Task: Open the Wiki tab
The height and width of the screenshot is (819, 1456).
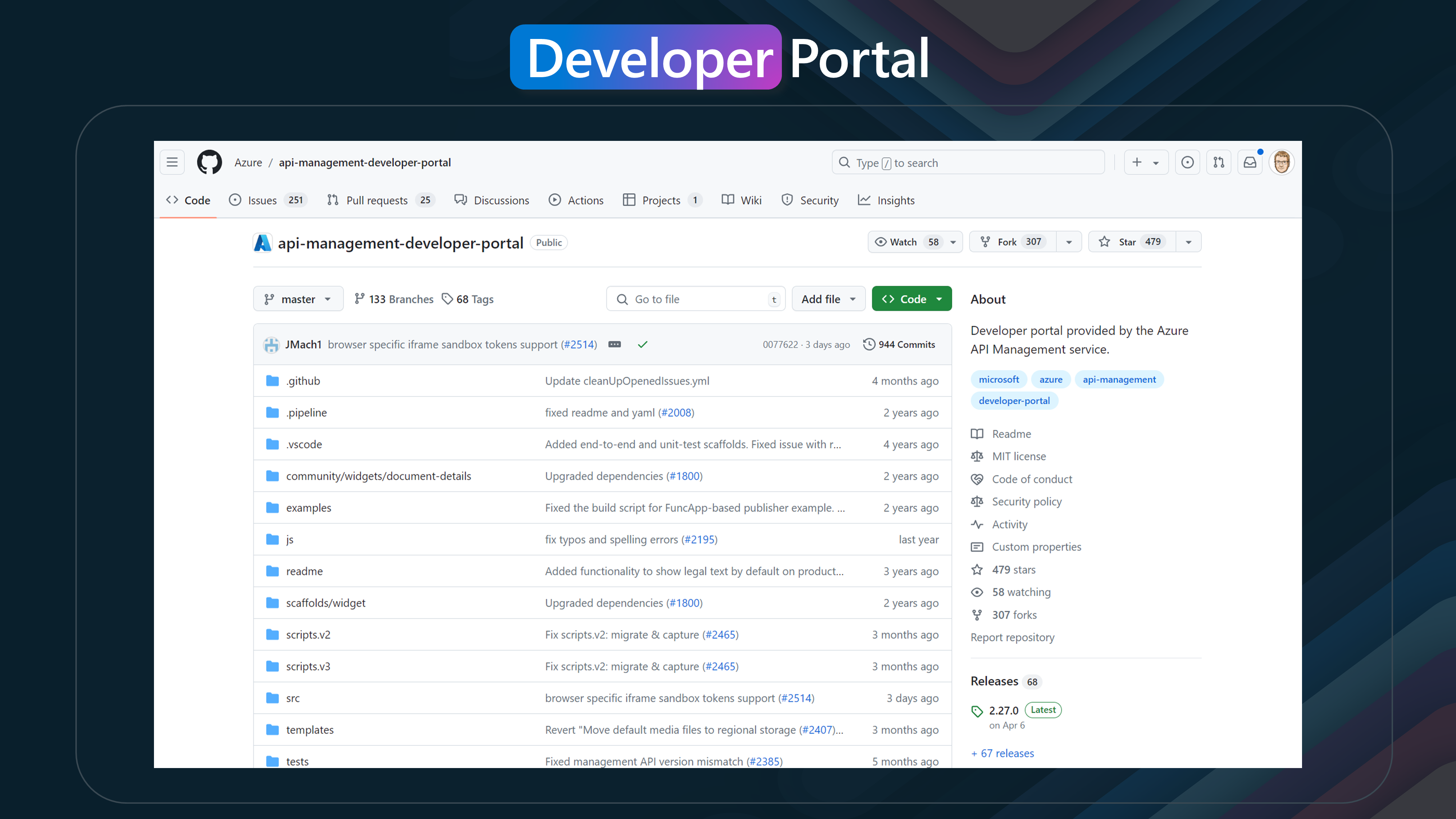Action: [x=741, y=200]
